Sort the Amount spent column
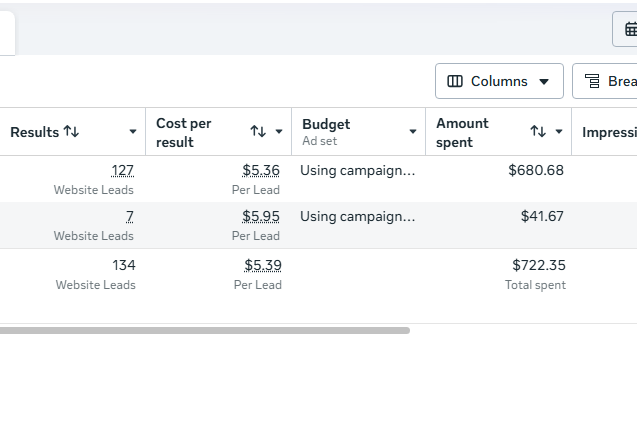The height and width of the screenshot is (424, 637). [x=538, y=131]
